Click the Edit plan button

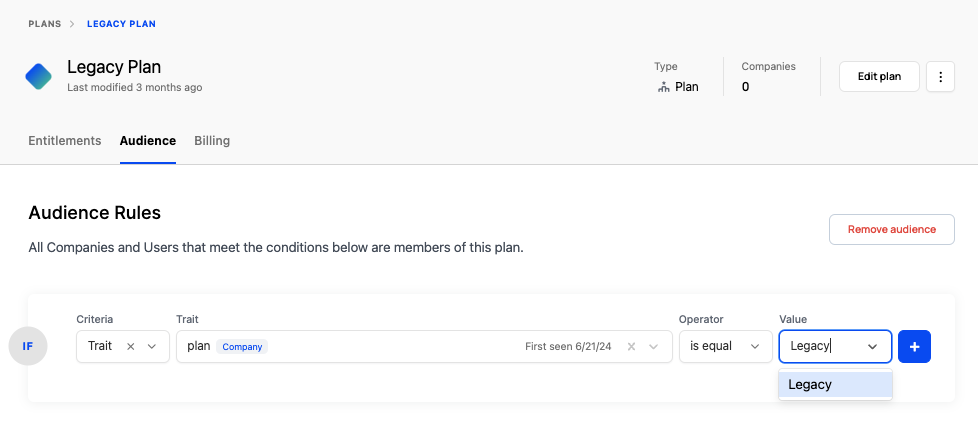click(x=879, y=76)
